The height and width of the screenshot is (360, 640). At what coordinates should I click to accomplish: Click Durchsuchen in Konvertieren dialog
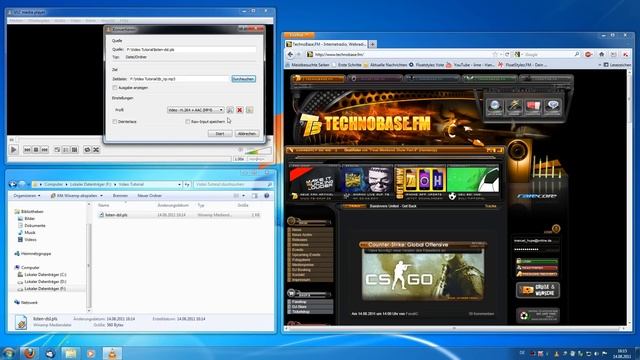pyautogui.click(x=244, y=79)
